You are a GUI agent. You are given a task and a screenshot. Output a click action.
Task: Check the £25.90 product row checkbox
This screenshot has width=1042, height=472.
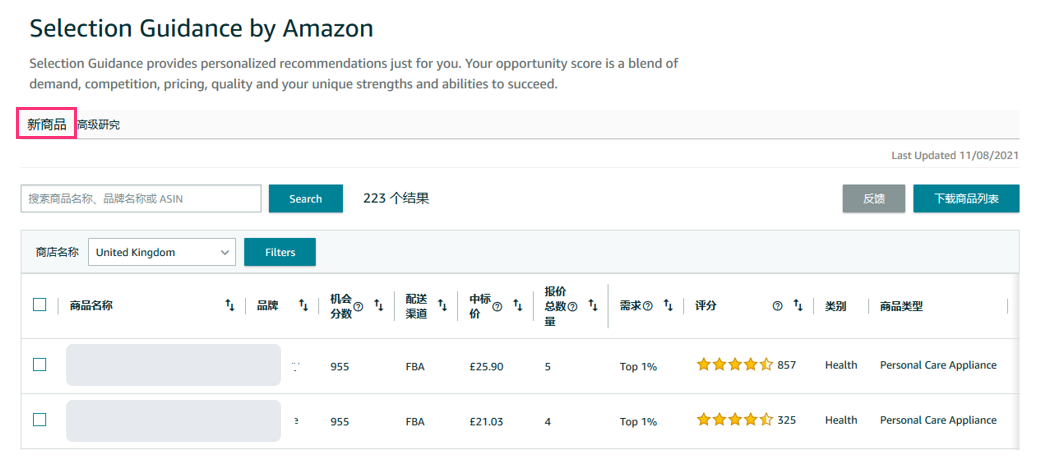coord(40,364)
